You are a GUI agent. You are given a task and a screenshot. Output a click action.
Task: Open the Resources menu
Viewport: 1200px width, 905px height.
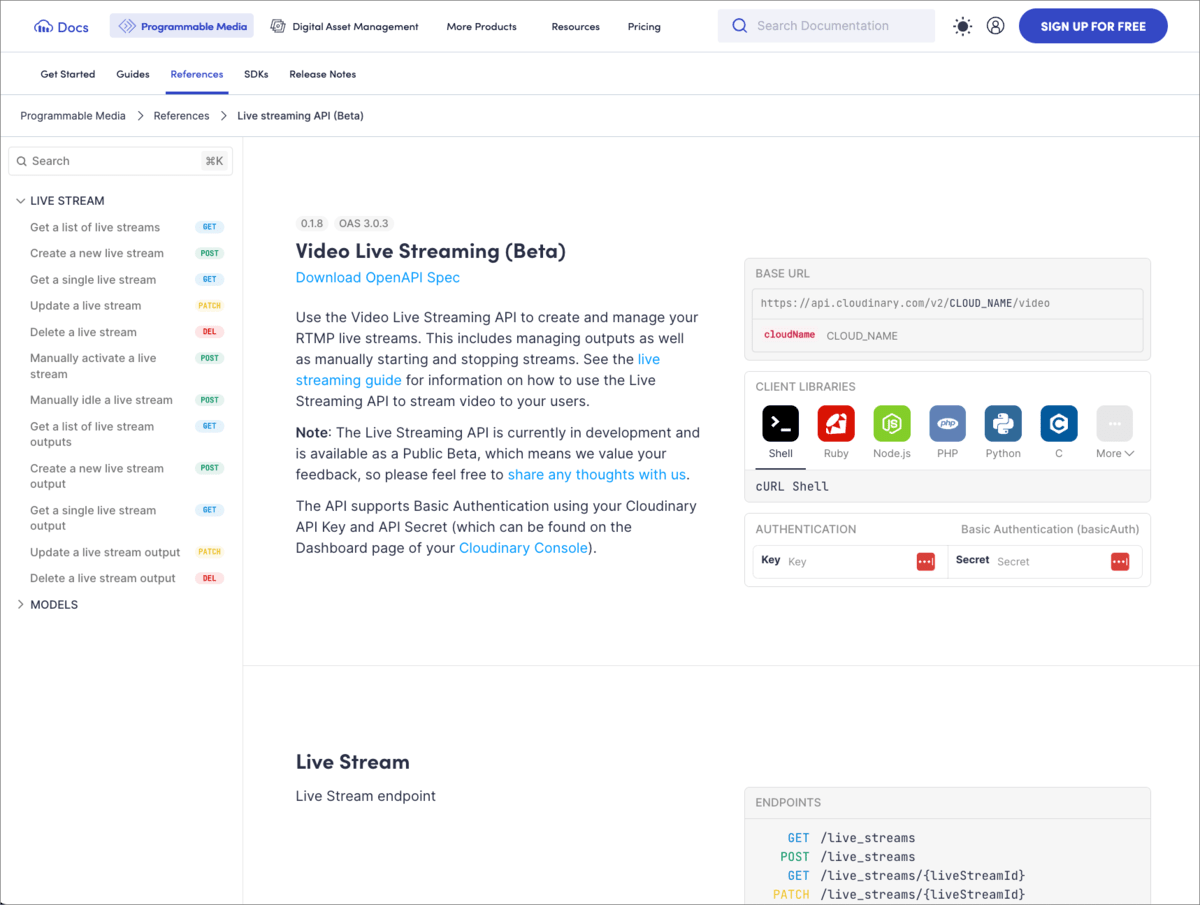coord(575,26)
